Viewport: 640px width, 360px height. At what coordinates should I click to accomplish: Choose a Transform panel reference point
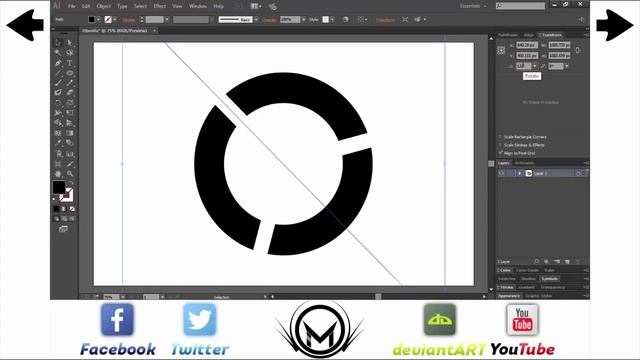[x=501, y=50]
